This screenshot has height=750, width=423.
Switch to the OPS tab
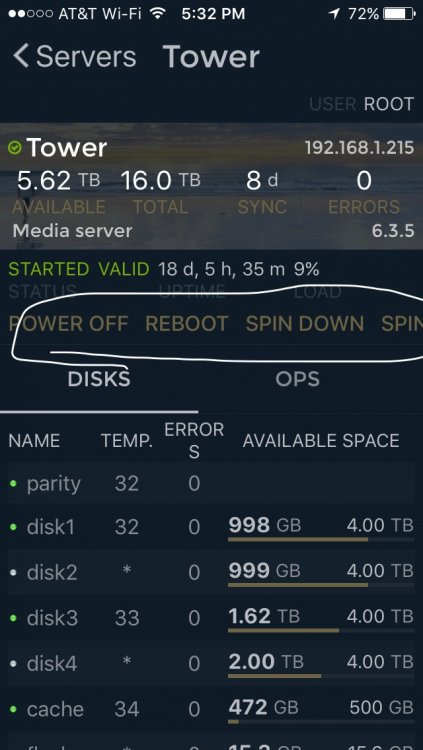point(297,379)
